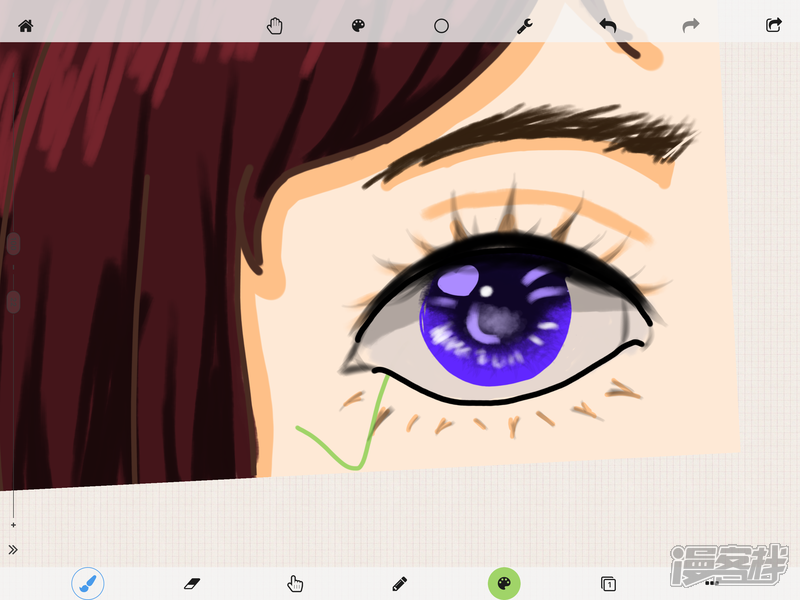Share or export the drawing
Screen dimensions: 800x600
[773, 25]
